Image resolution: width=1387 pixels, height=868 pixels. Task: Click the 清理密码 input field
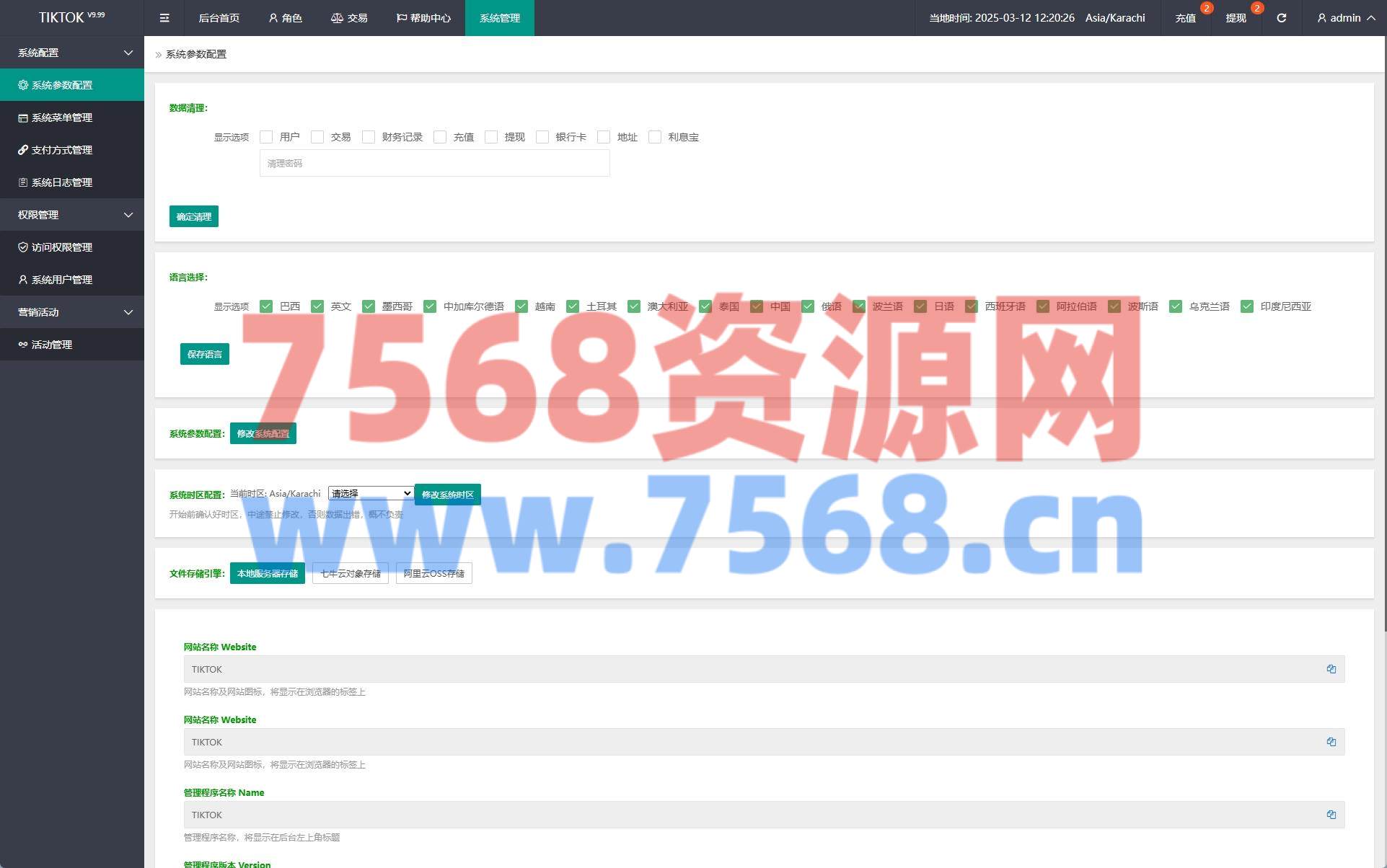(x=434, y=164)
